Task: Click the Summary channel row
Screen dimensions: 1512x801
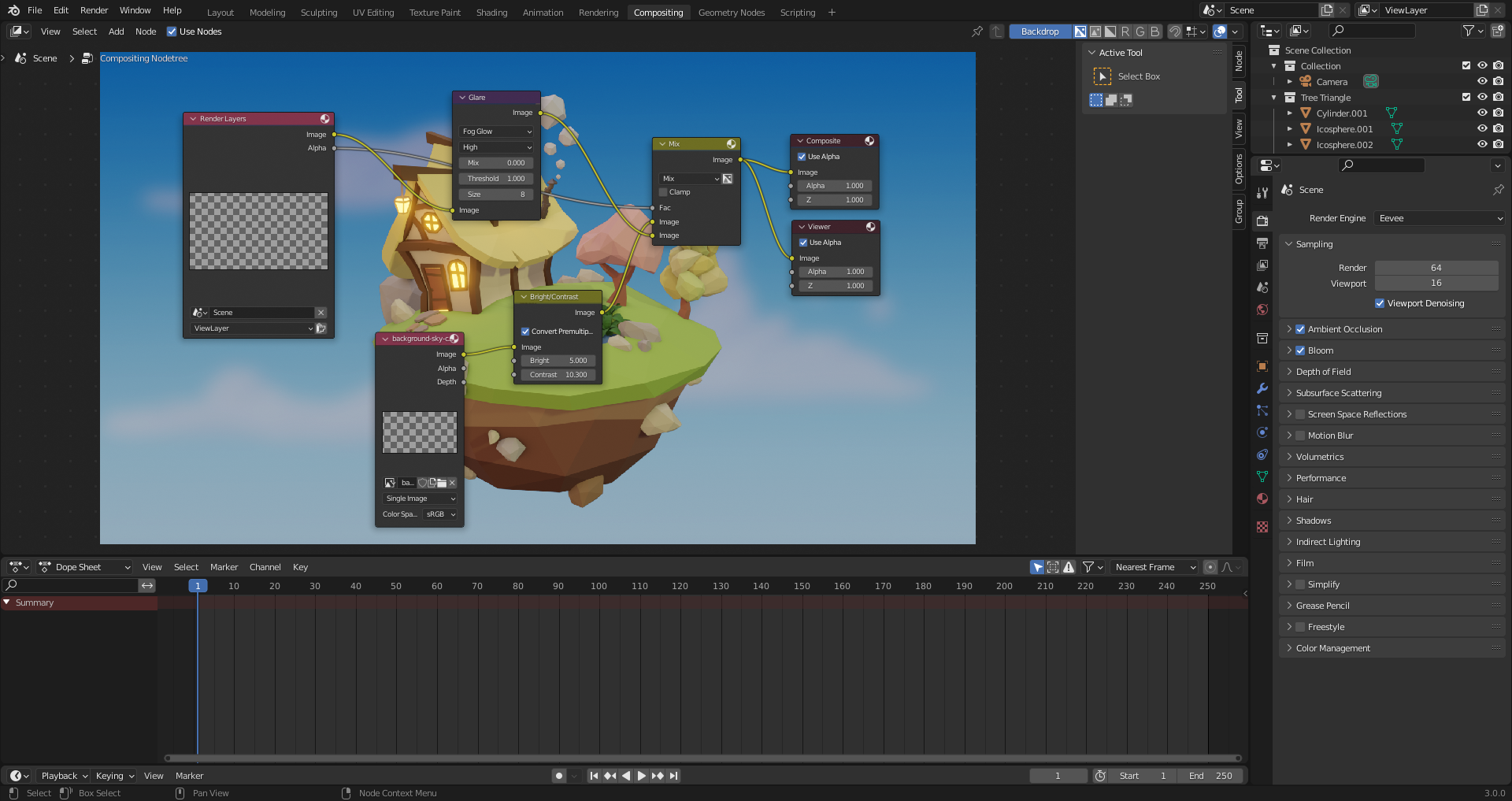Action: coord(79,603)
